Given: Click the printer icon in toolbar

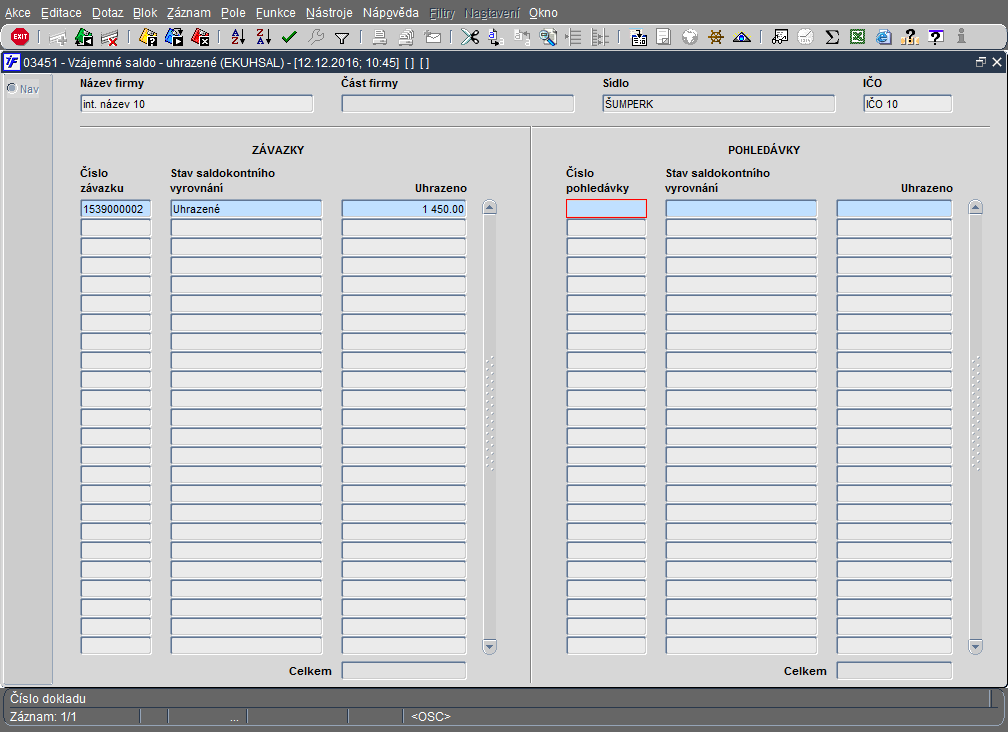Looking at the screenshot, I should (380, 37).
